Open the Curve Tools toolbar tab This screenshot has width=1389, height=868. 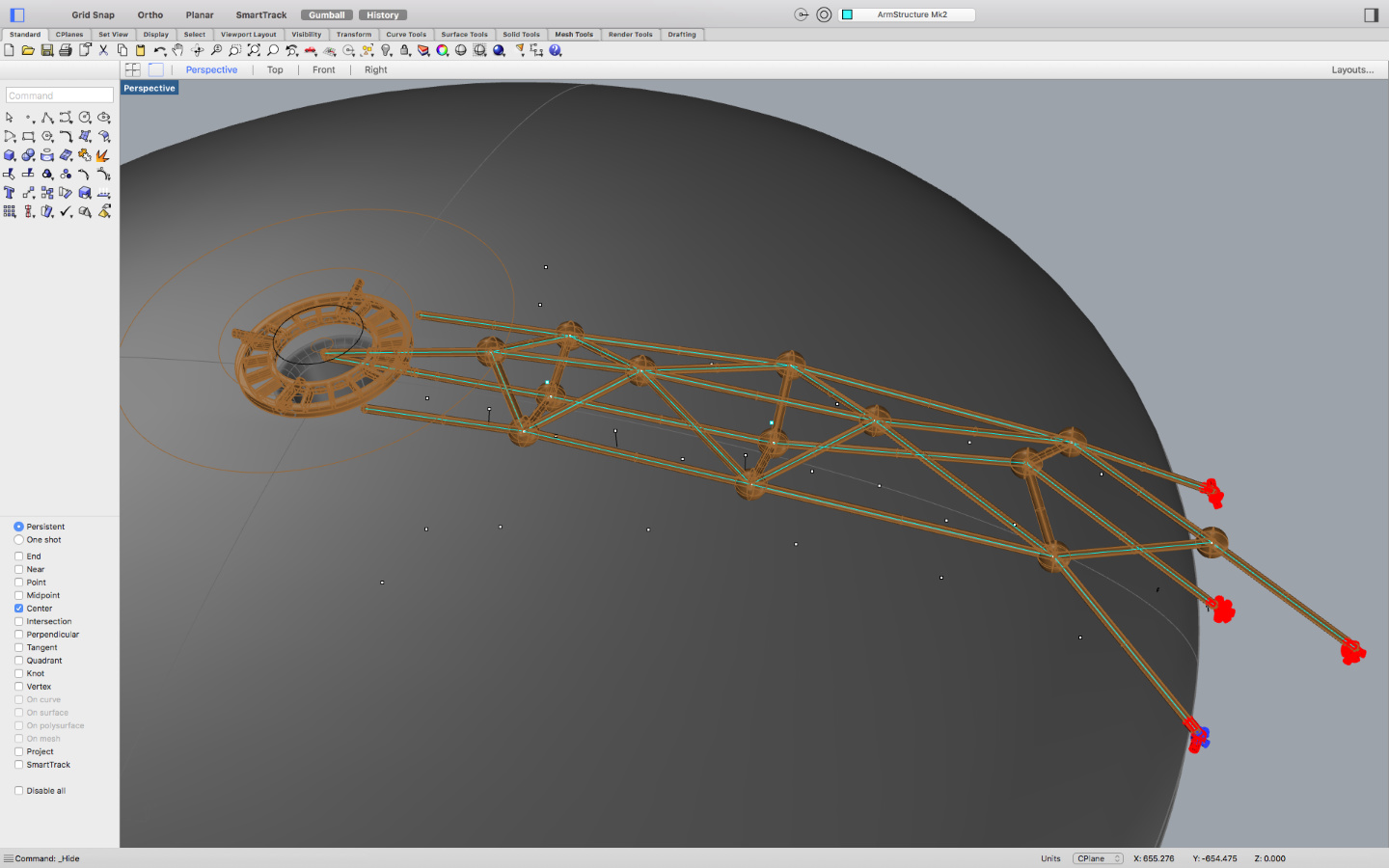406,35
